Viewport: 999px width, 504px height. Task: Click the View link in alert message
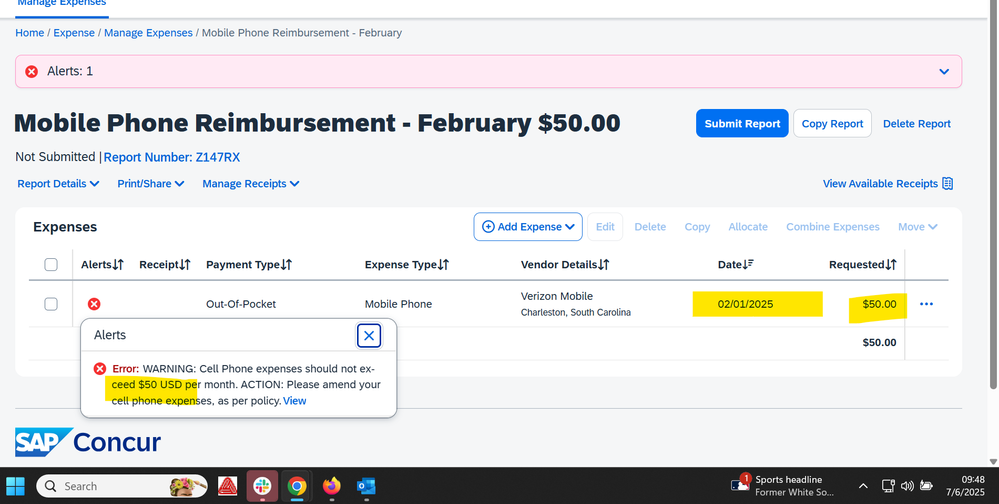294,401
